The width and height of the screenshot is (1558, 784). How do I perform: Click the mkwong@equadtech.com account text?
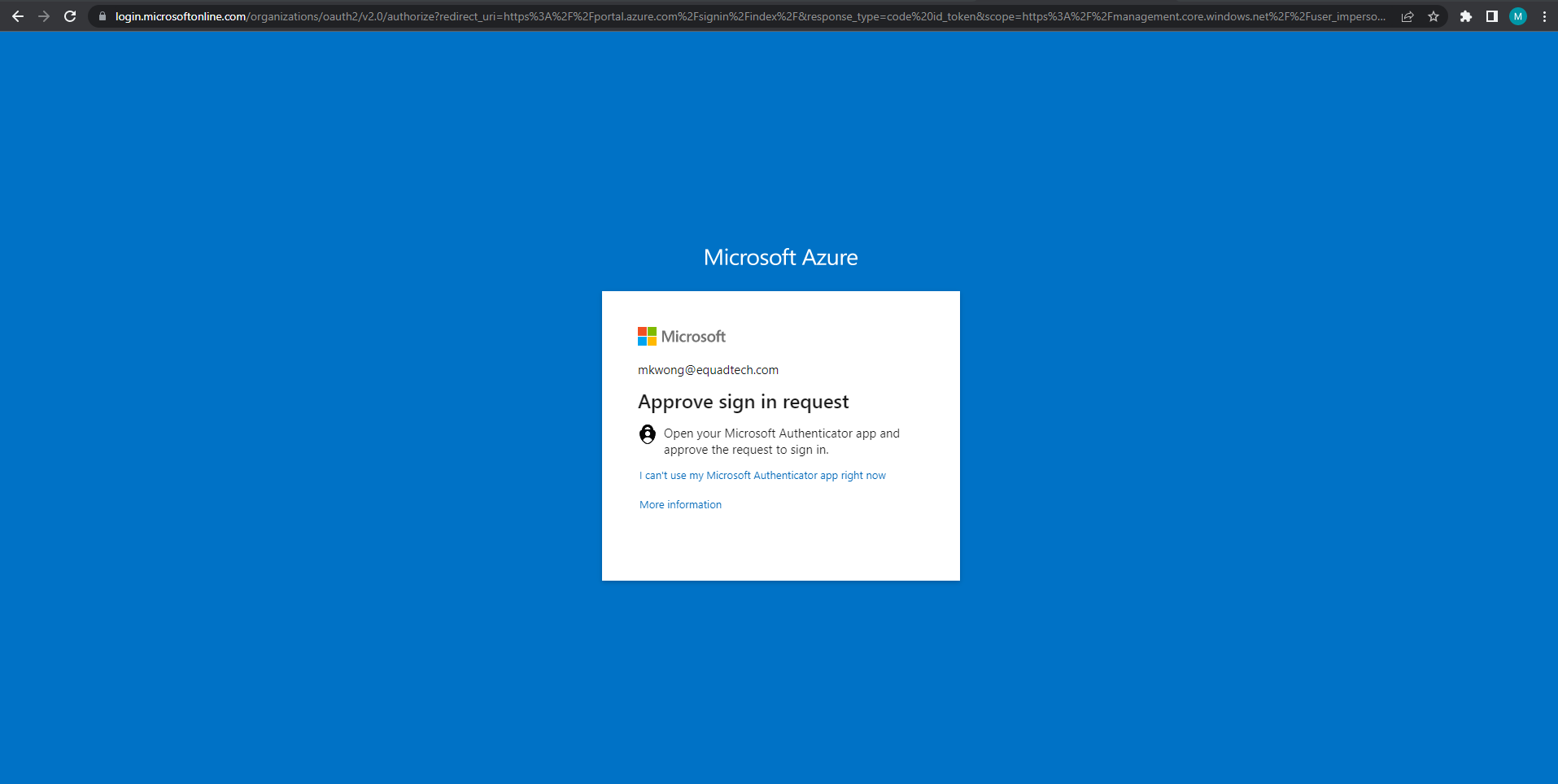(708, 370)
